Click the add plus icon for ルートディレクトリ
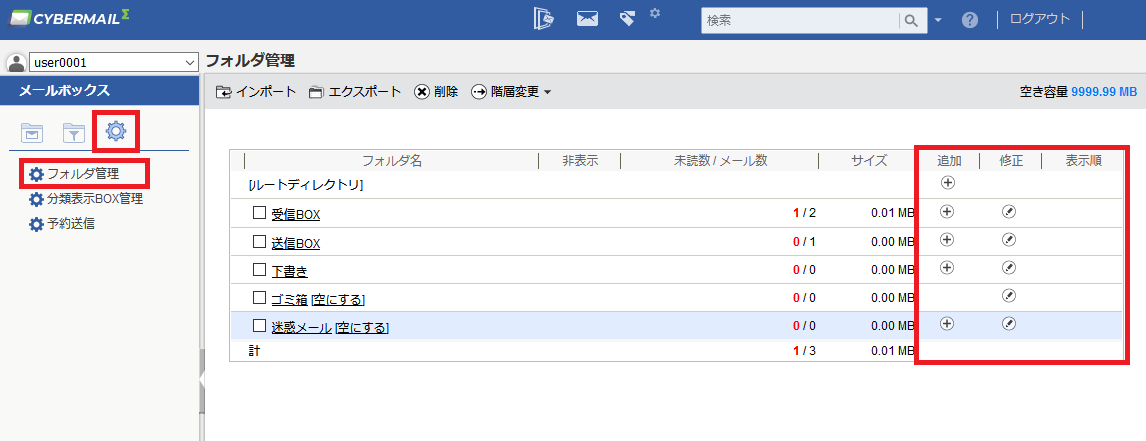Image resolution: width=1146 pixels, height=441 pixels. pyautogui.click(x=948, y=183)
